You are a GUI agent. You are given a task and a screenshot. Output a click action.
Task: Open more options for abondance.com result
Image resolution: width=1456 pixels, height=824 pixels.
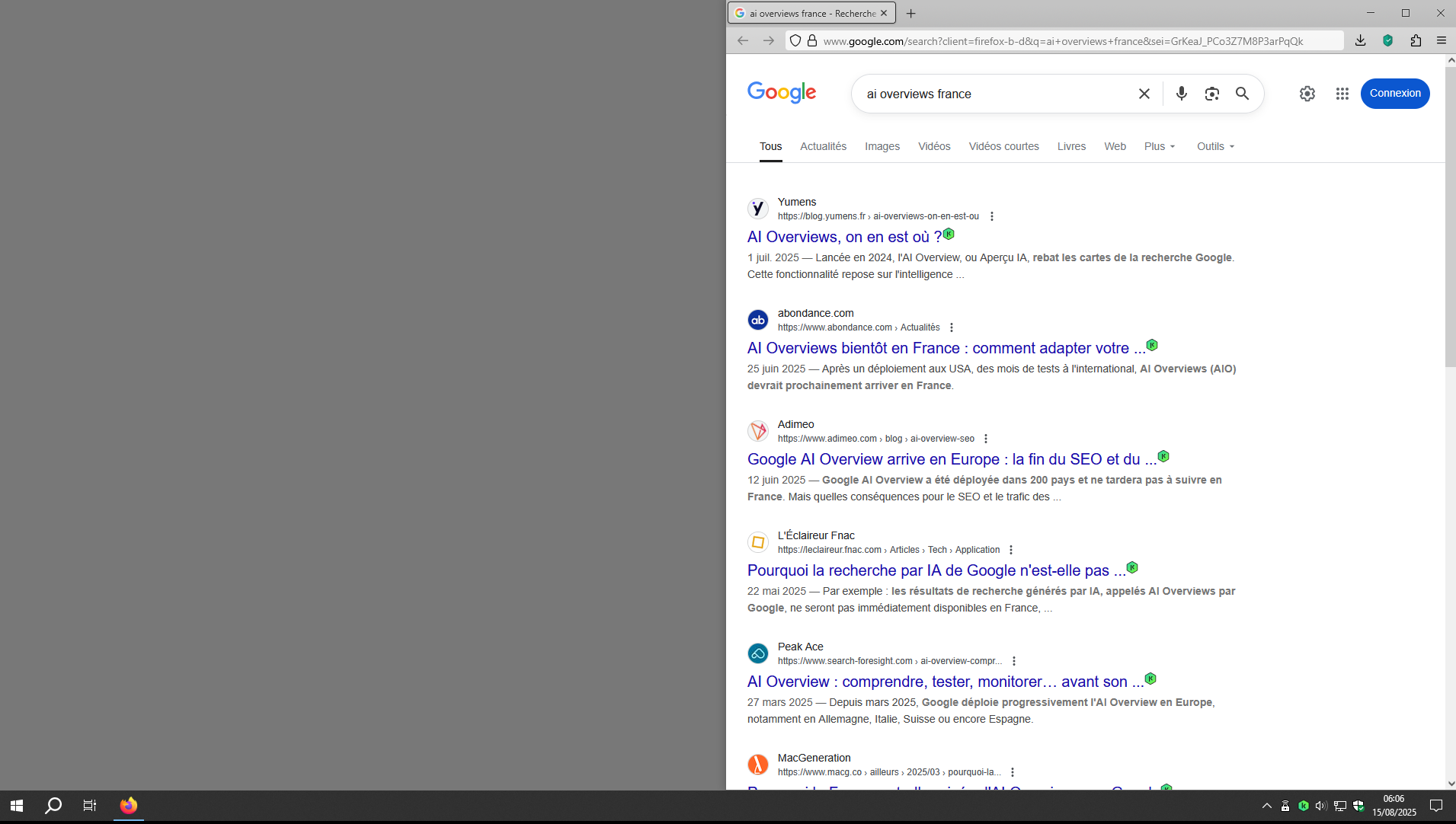[x=952, y=327]
